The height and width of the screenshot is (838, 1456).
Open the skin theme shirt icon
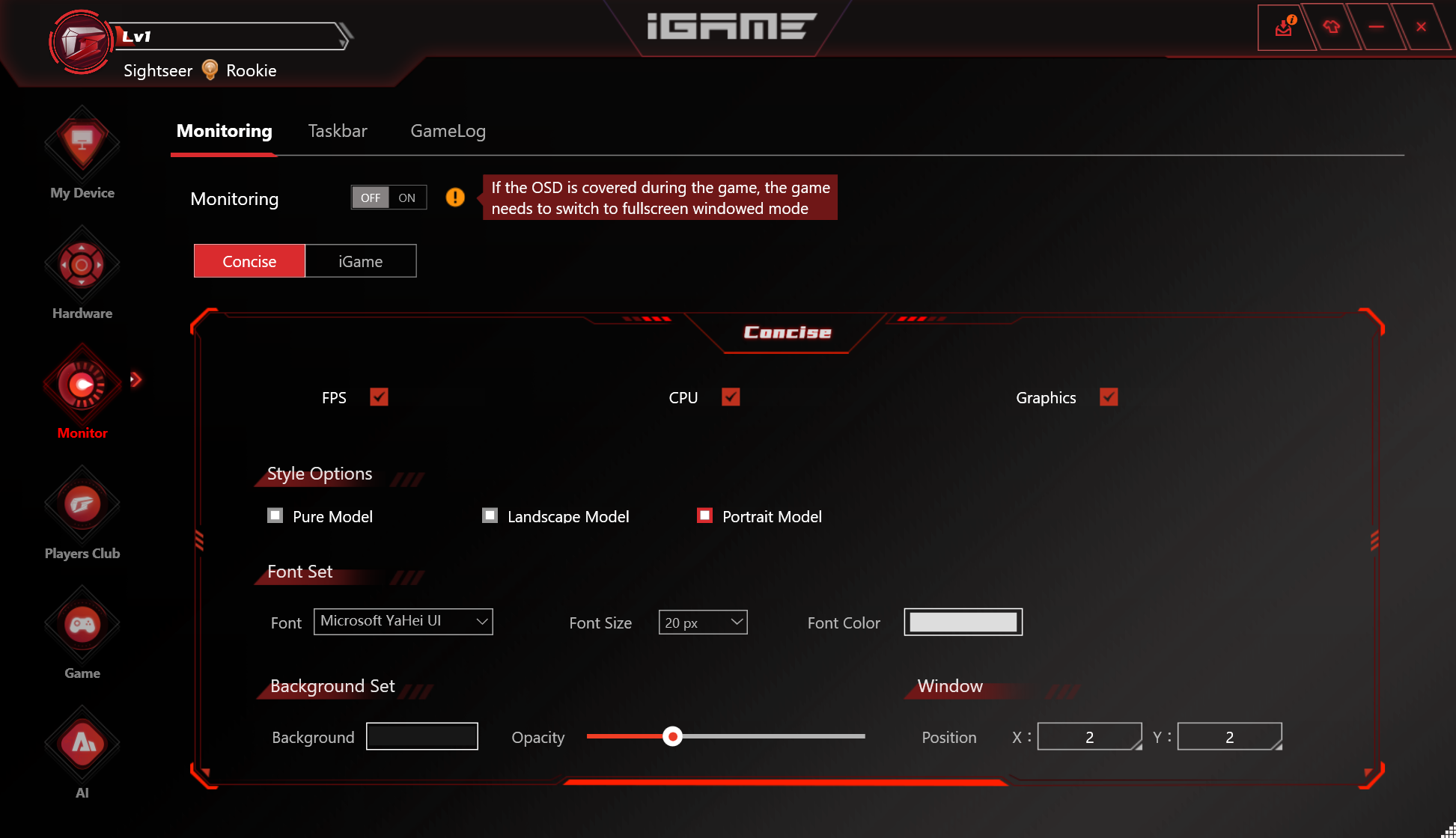tap(1331, 27)
